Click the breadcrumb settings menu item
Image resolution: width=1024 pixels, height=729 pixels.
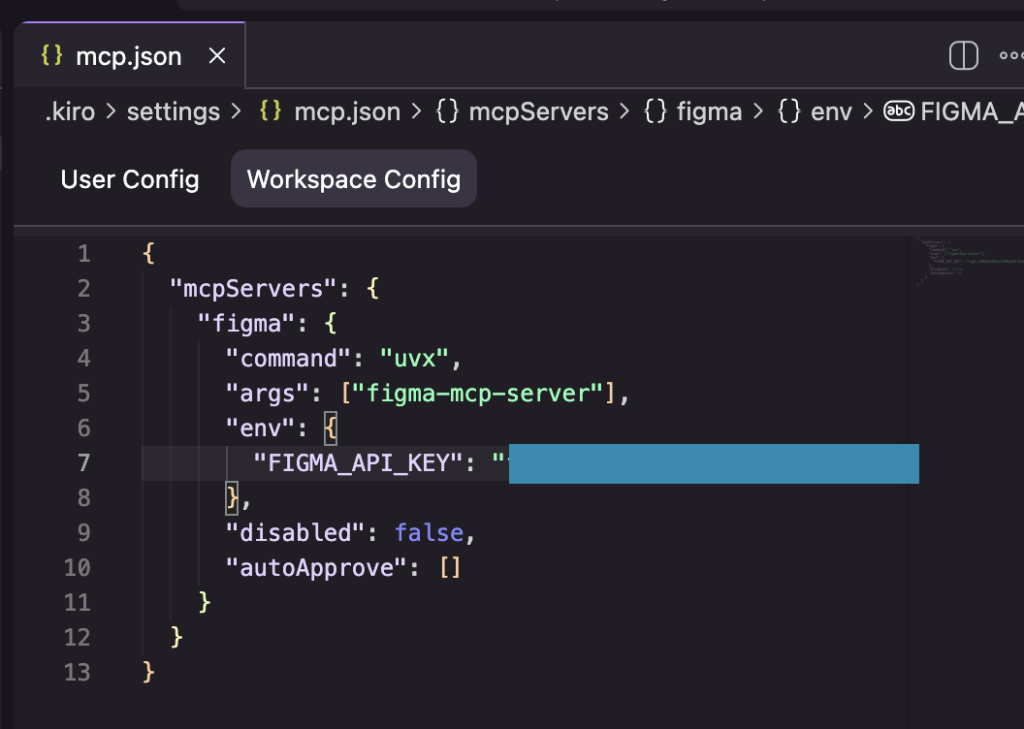click(x=171, y=112)
